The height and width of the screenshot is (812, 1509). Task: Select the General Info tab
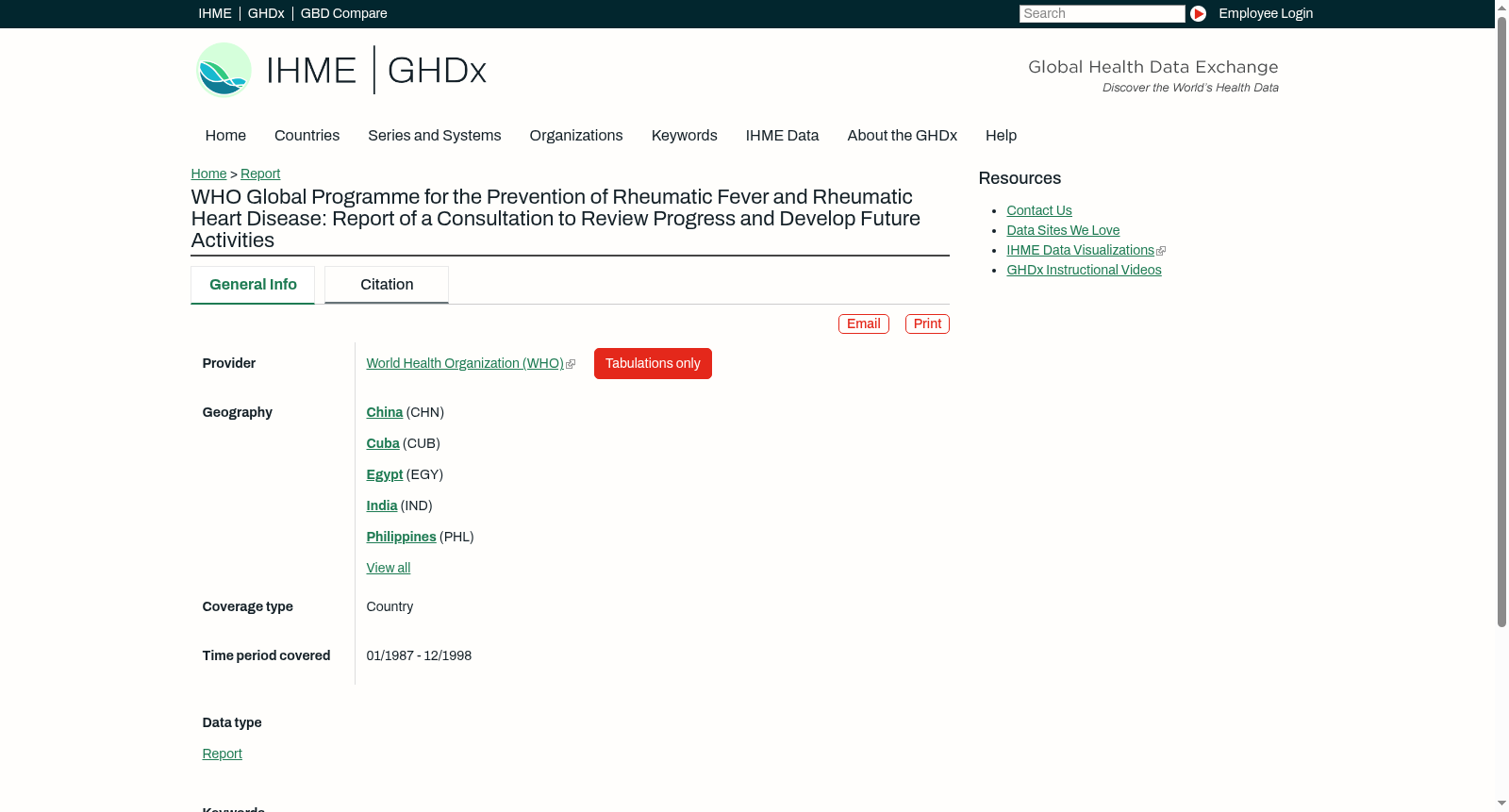pyautogui.click(x=253, y=285)
